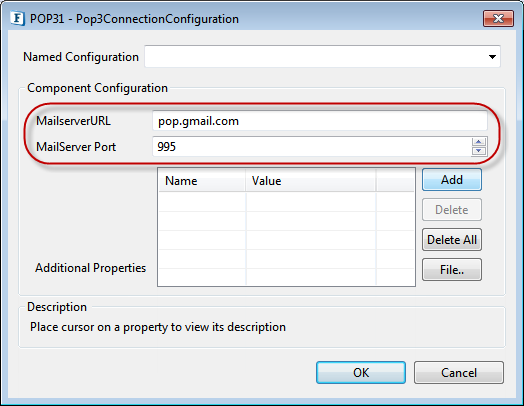524x406 pixels.
Task: Decrease MailServer Port with down spinner arrow
Action: 479,151
